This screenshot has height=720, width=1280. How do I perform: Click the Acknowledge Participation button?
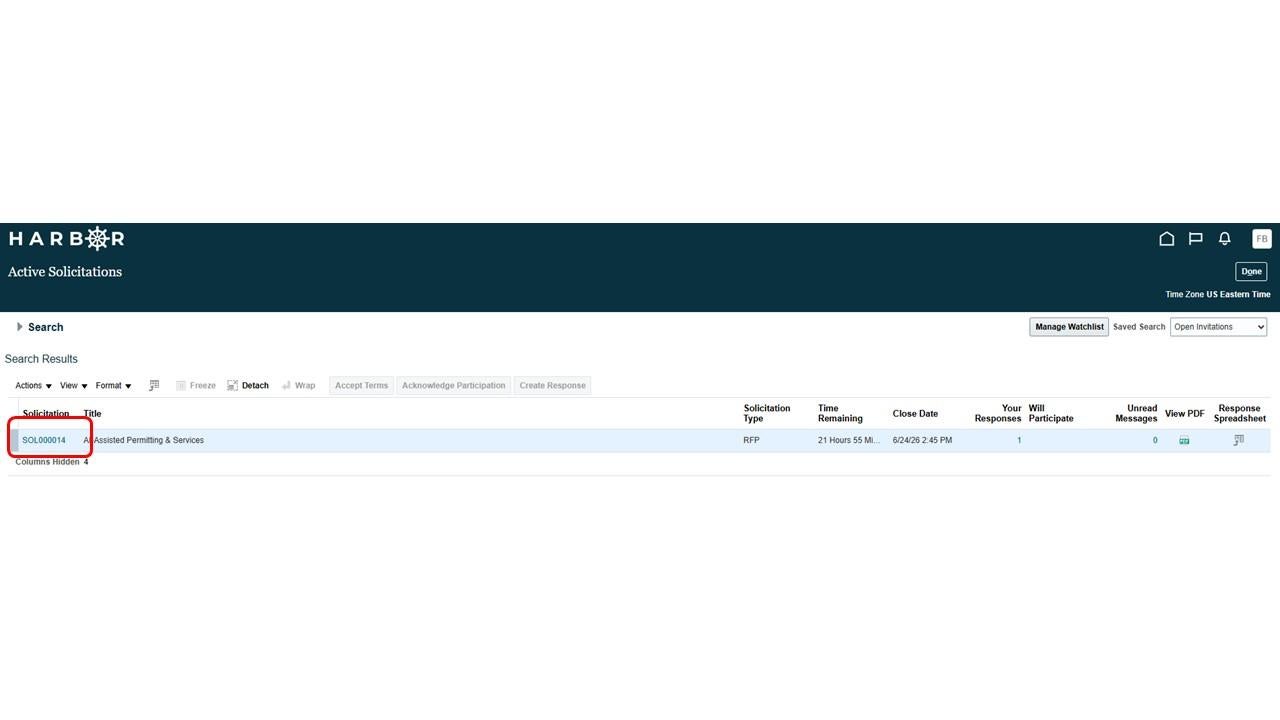453,385
